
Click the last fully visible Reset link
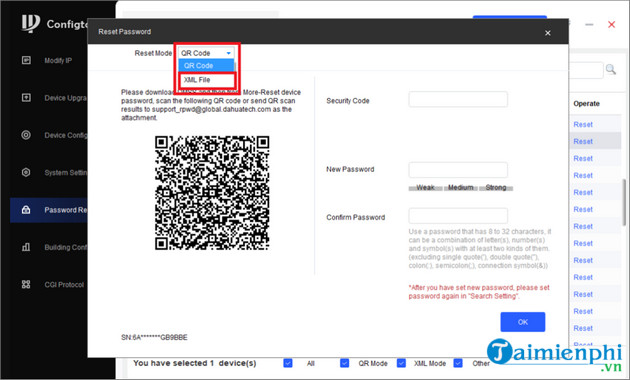pos(583,328)
